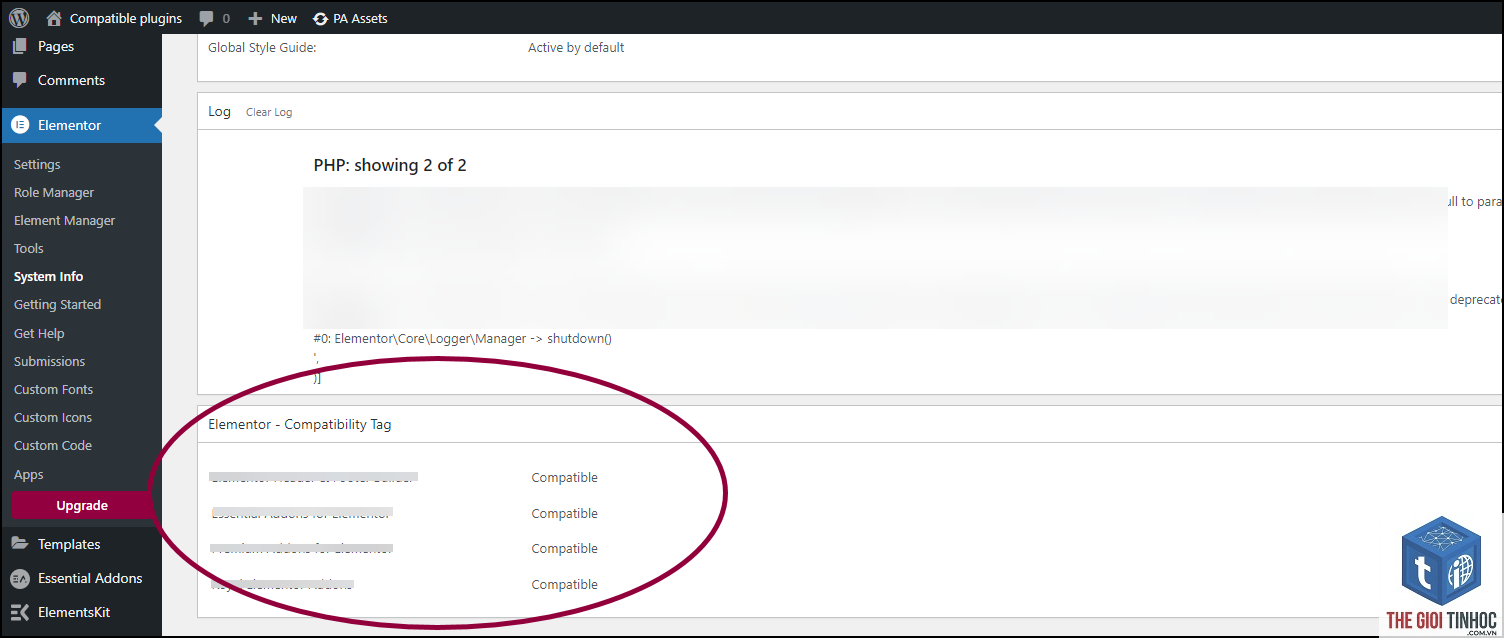Screen dimensions: 1504x638
Task: Click PA Assets in admin bar
Action: pos(360,18)
